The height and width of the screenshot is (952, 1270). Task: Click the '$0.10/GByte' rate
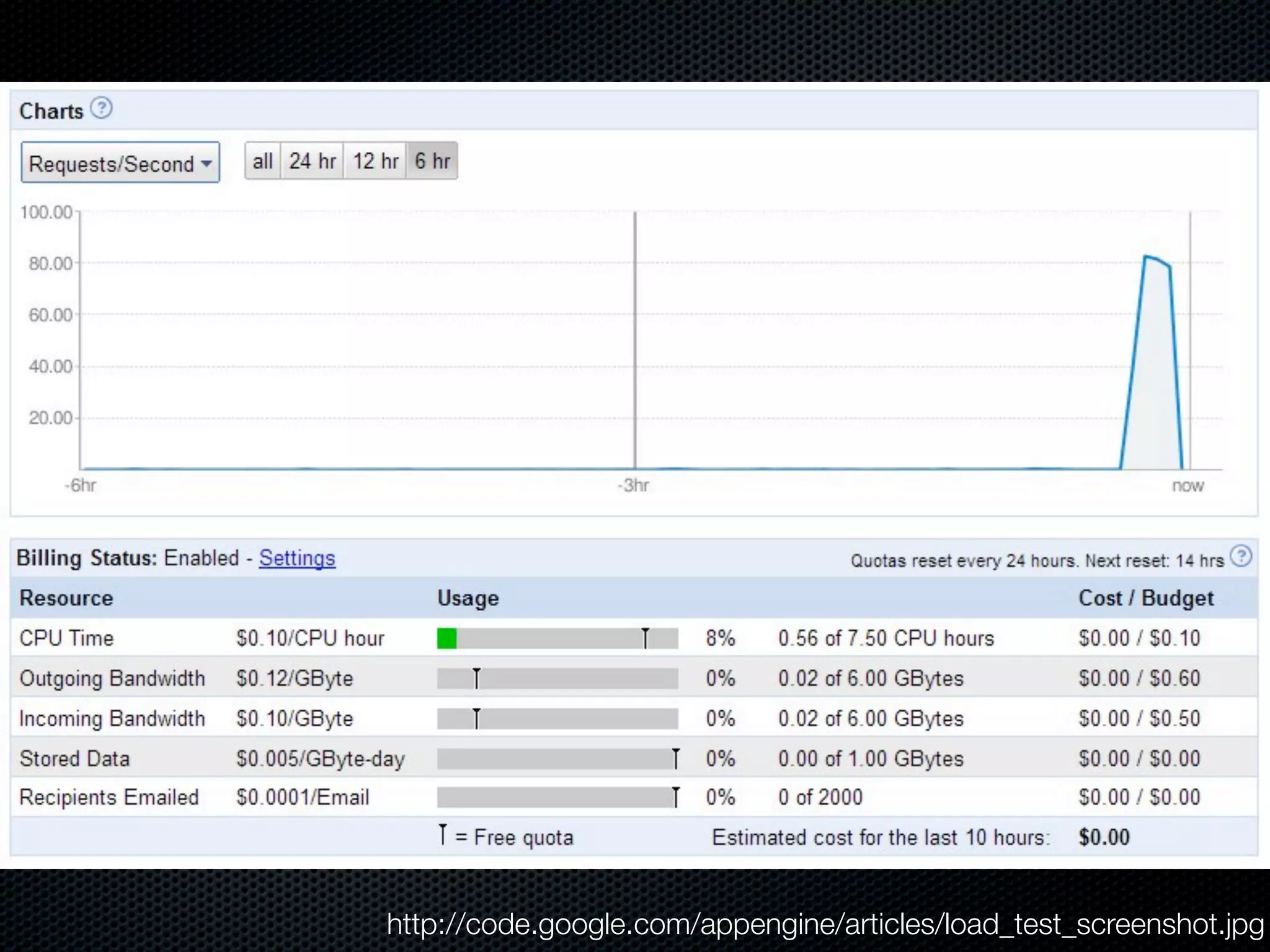[295, 719]
